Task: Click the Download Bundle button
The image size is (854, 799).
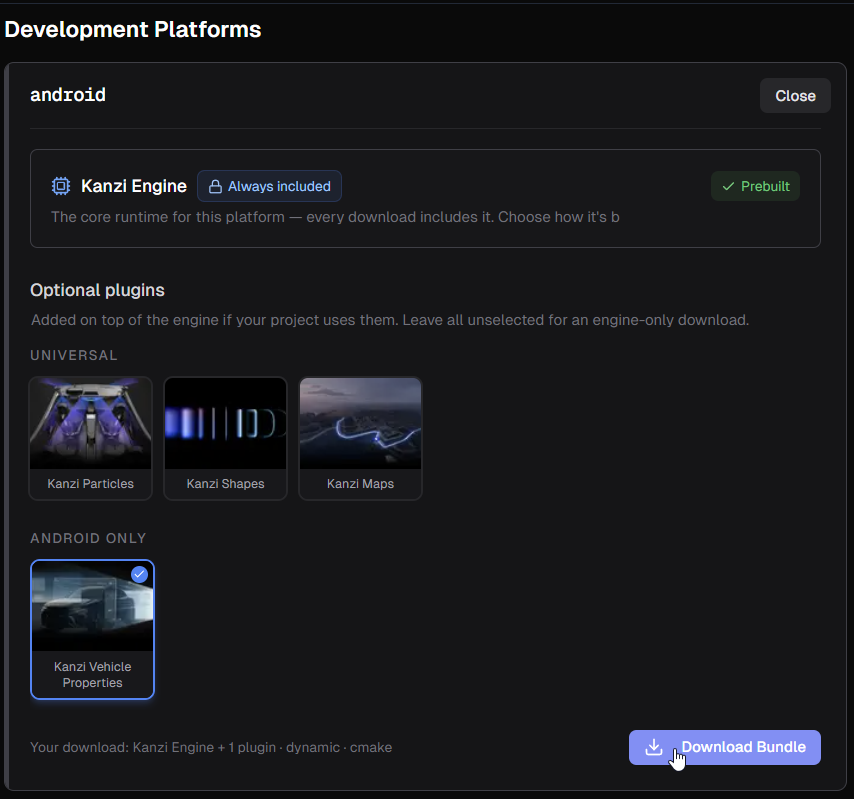Action: pos(724,747)
